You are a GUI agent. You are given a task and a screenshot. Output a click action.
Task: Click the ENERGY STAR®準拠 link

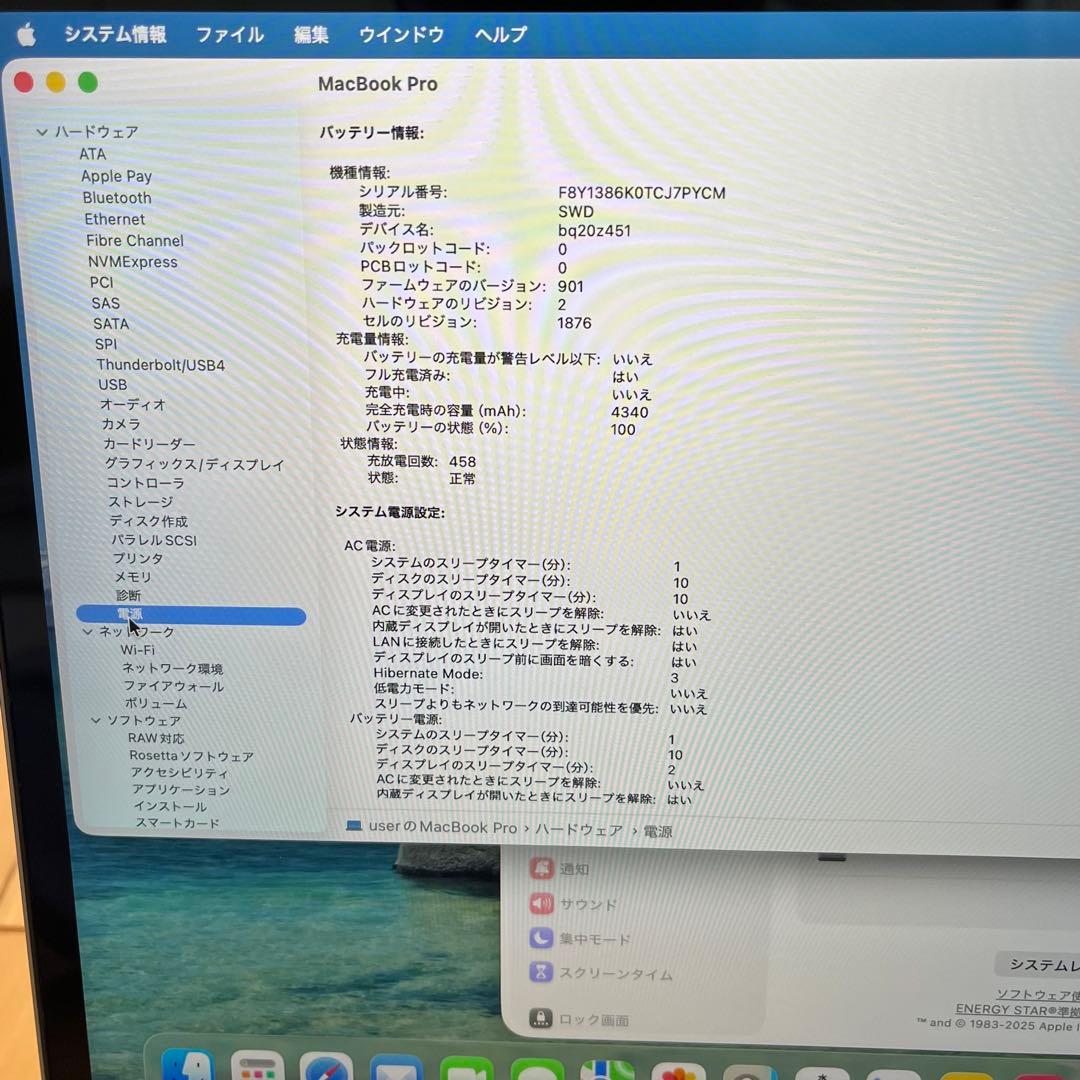[1012, 1009]
